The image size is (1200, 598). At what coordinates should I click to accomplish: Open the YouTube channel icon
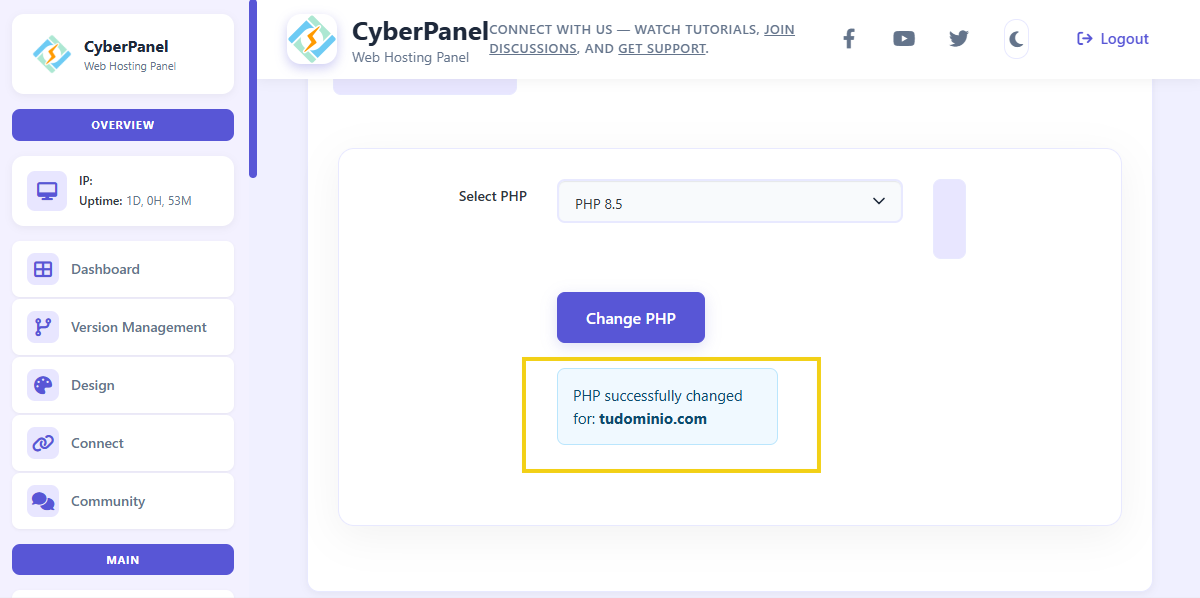904,39
